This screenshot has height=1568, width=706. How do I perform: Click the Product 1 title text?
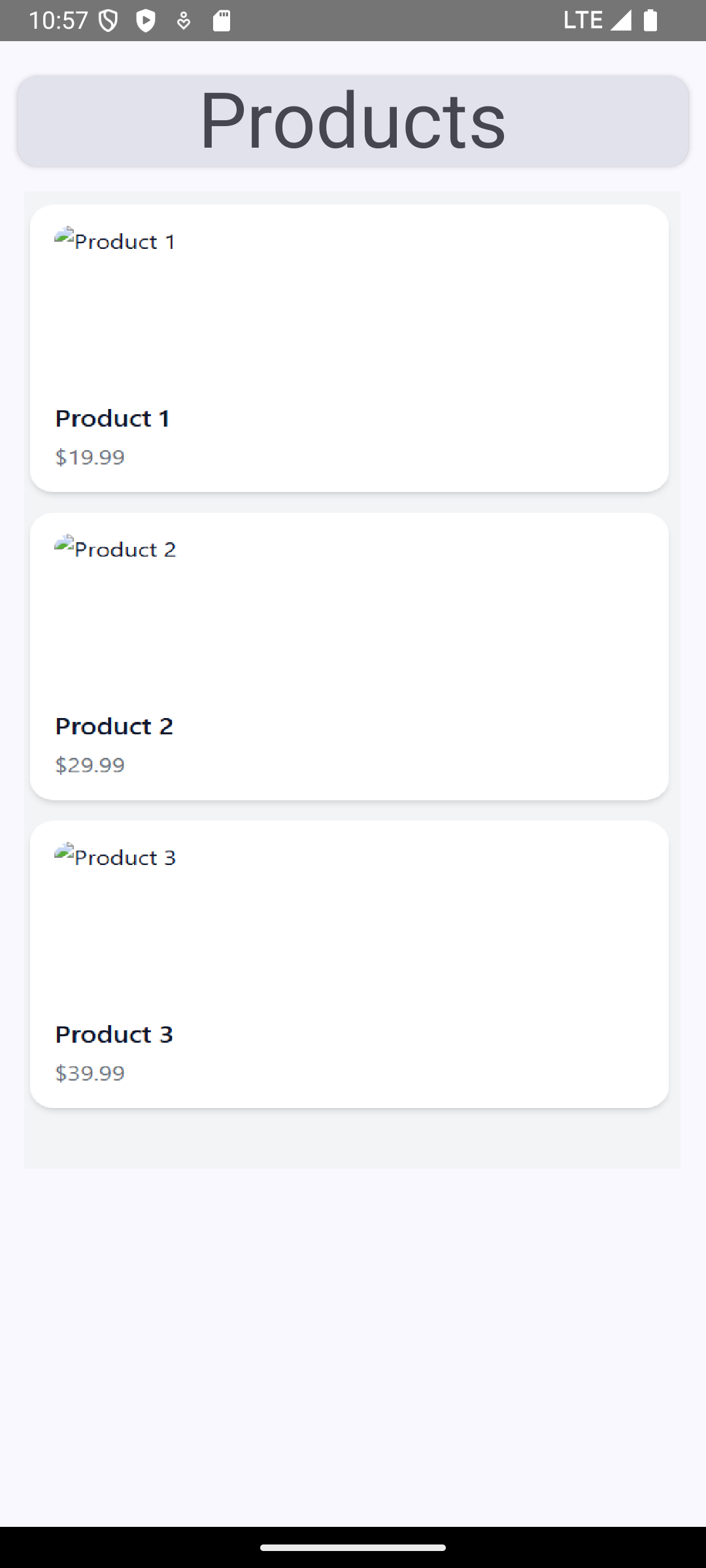pyautogui.click(x=113, y=418)
